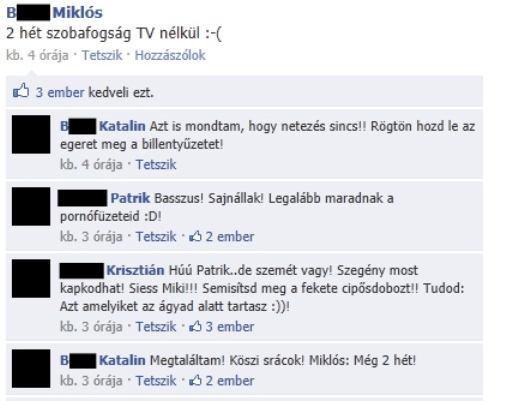Screen dimensions: 518x401
Task: Open the '3 ember' likes list on post
Action: [x=60, y=92]
